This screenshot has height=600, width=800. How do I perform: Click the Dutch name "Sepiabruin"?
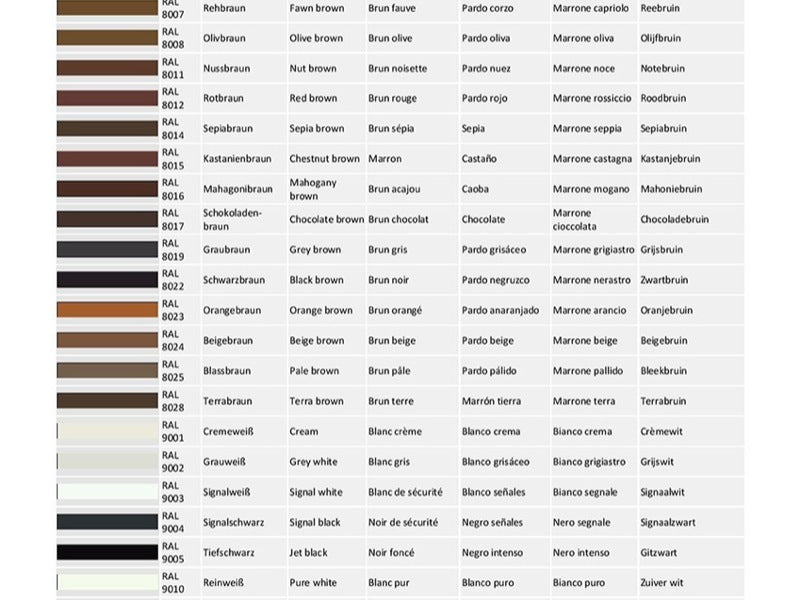pyautogui.click(x=663, y=129)
